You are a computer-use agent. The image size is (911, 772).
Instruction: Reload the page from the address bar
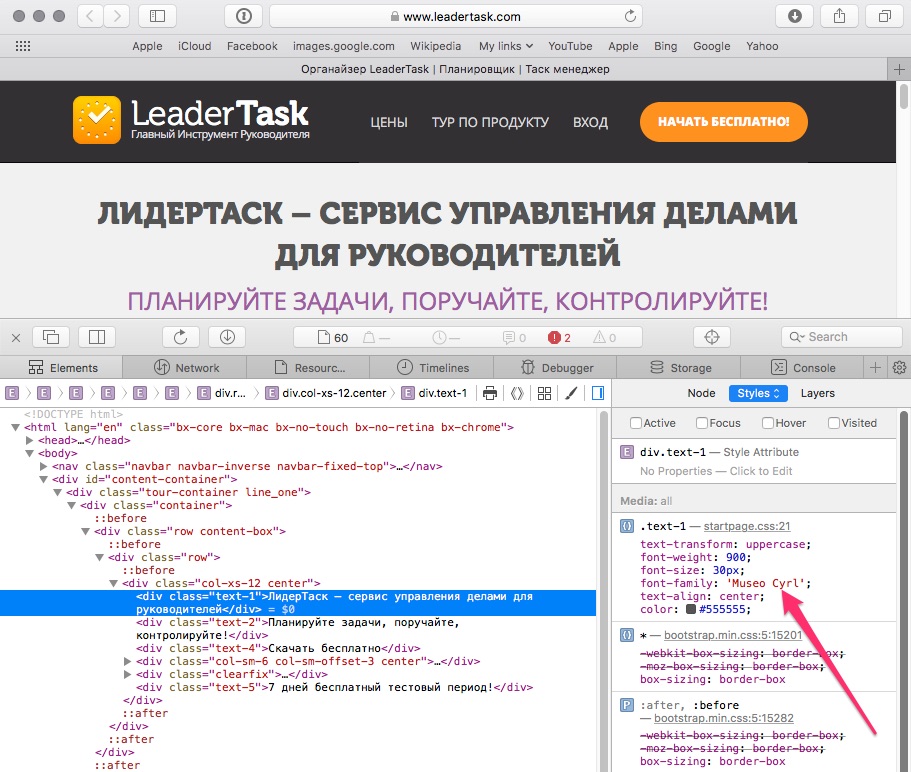(630, 16)
